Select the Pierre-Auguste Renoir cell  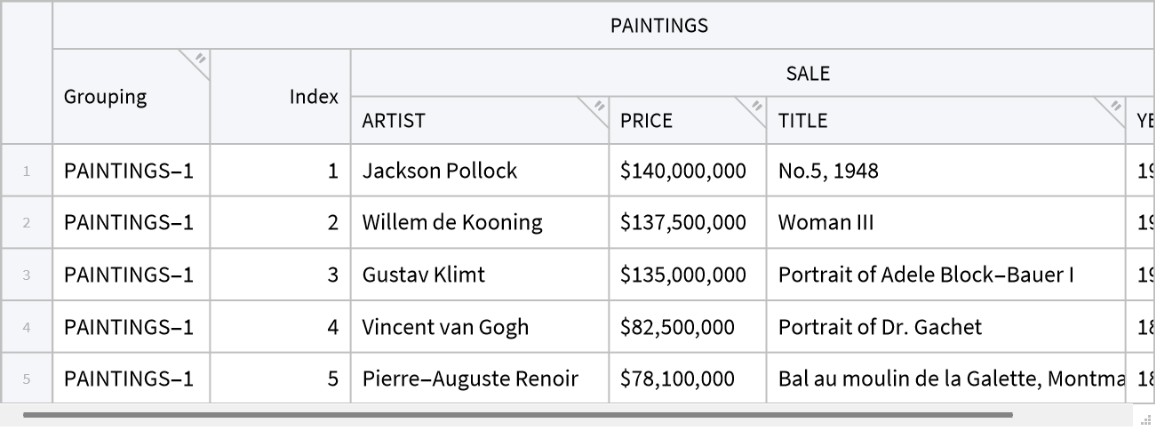(x=479, y=379)
